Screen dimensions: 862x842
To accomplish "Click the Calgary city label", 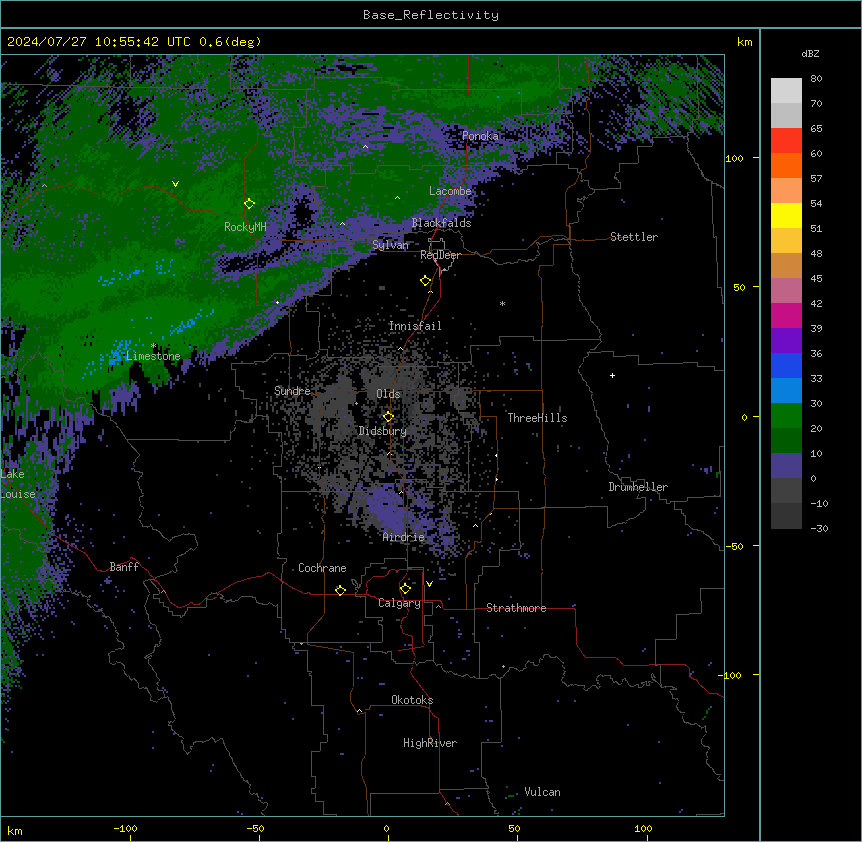I will click(399, 603).
